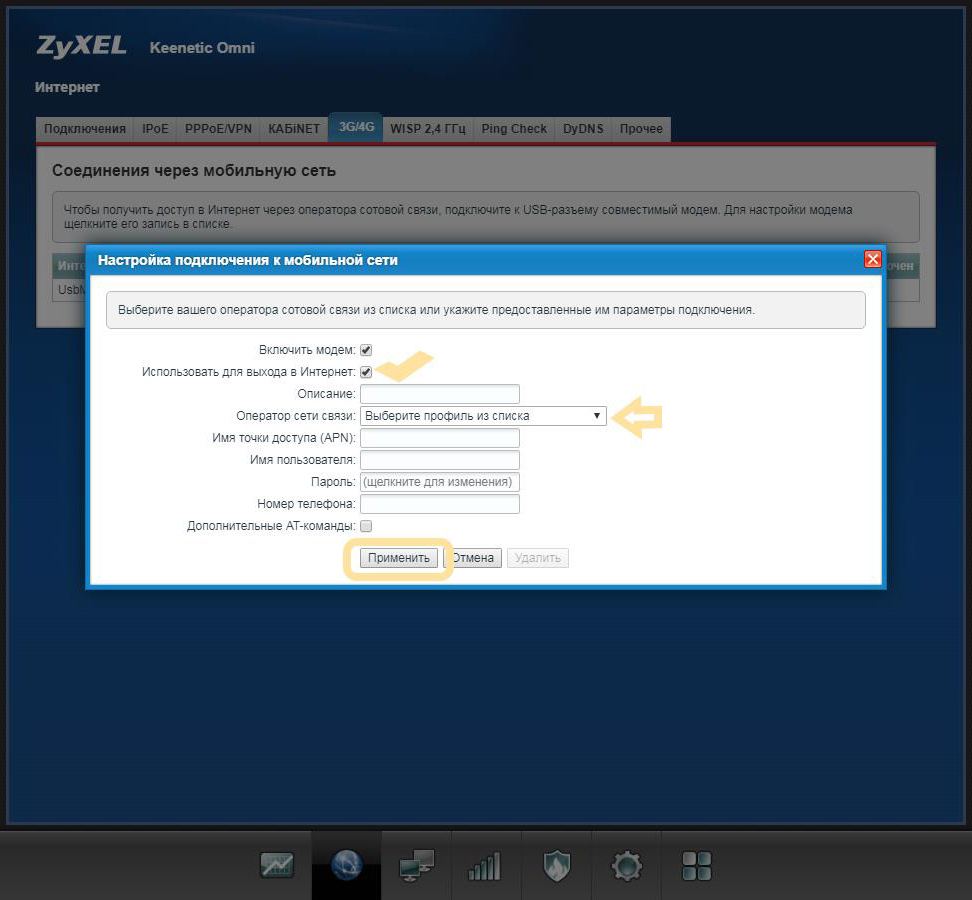972x900 pixels.
Task: Open home network computers icon
Action: click(416, 865)
